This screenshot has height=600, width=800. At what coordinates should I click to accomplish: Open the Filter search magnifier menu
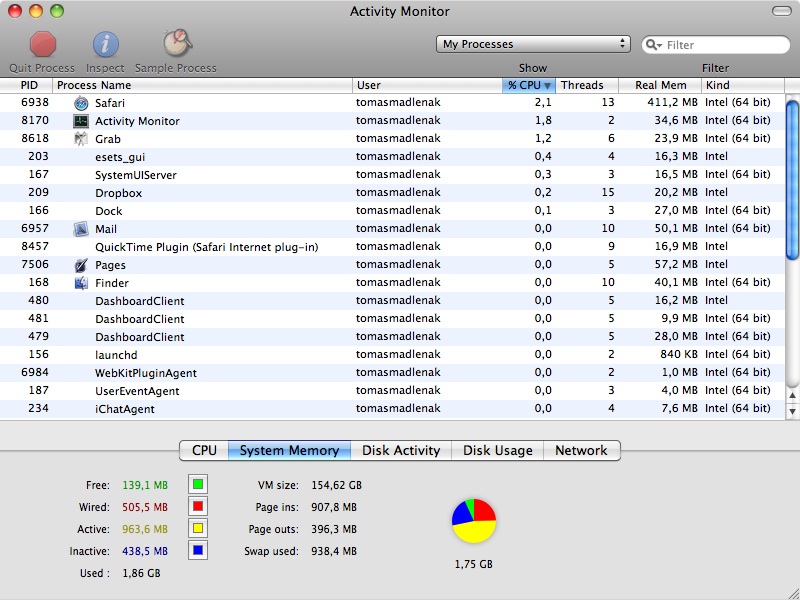(654, 45)
